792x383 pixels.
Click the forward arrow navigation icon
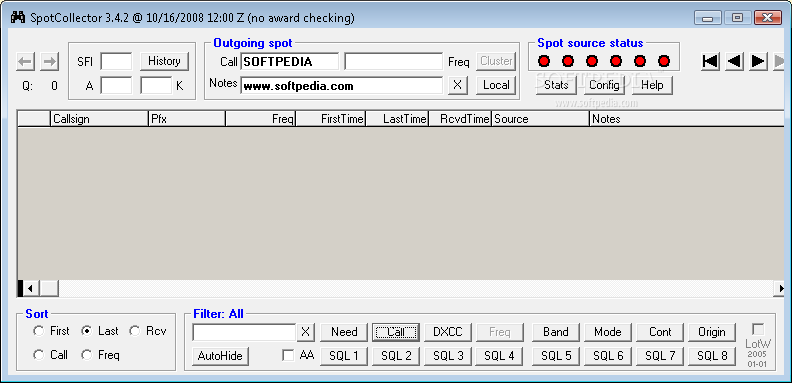pos(50,62)
